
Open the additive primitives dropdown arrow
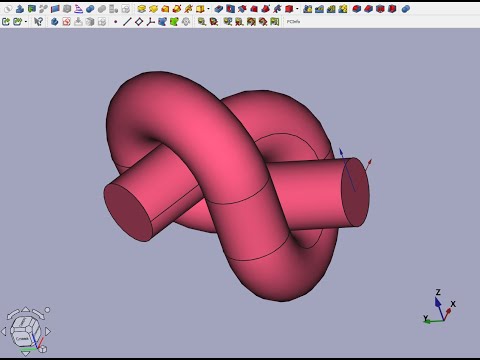tap(208, 9)
